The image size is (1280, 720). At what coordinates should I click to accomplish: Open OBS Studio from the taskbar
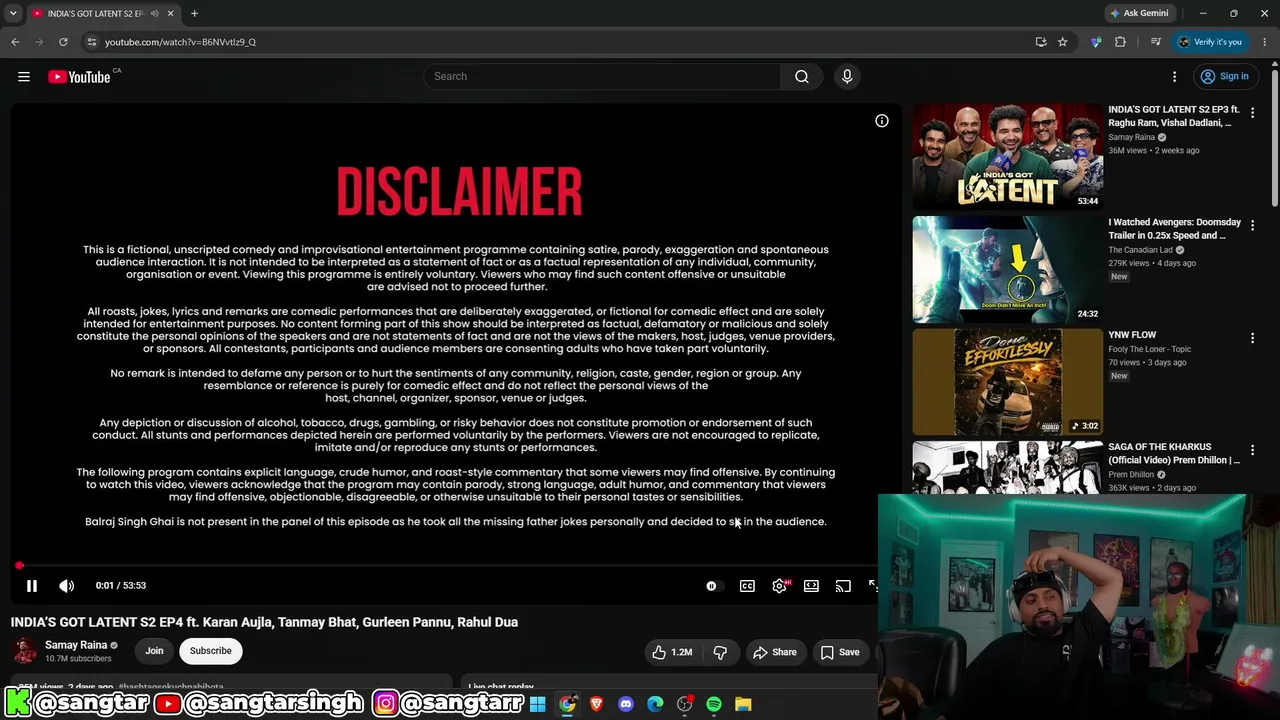click(x=685, y=704)
